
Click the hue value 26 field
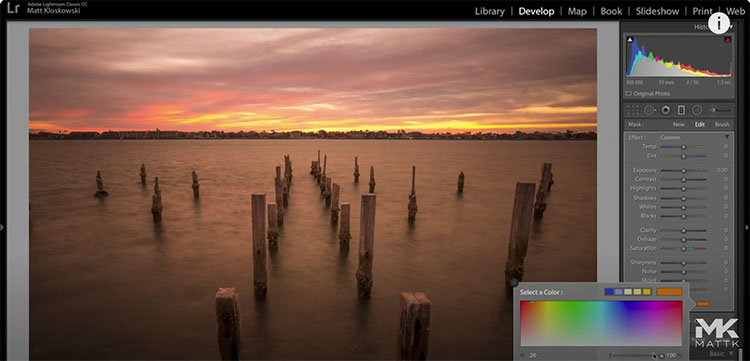(533, 355)
